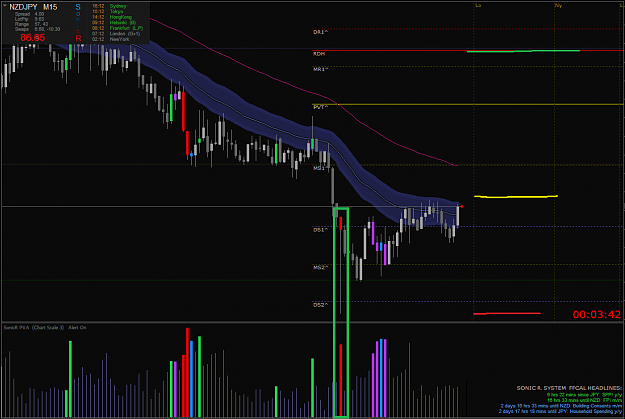625x419 pixels.
Task: Click the red 00:03:42 candle countdown timer
Action: click(x=597, y=315)
